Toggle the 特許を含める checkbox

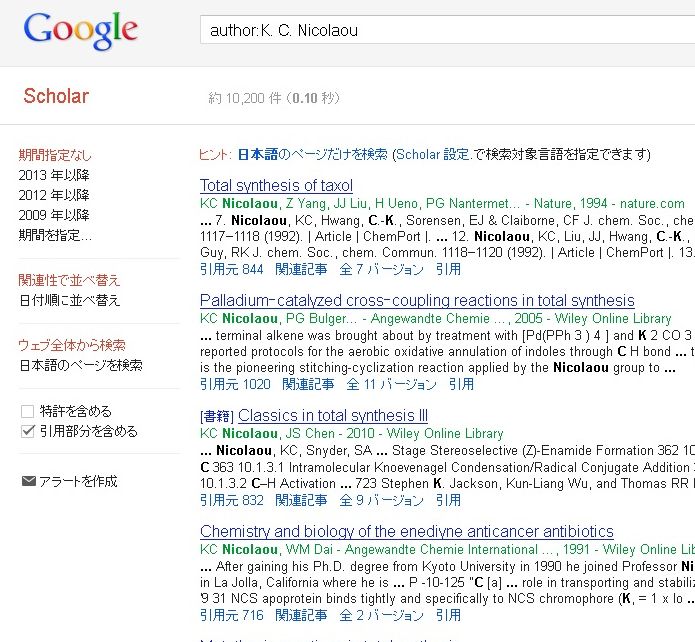click(x=27, y=411)
